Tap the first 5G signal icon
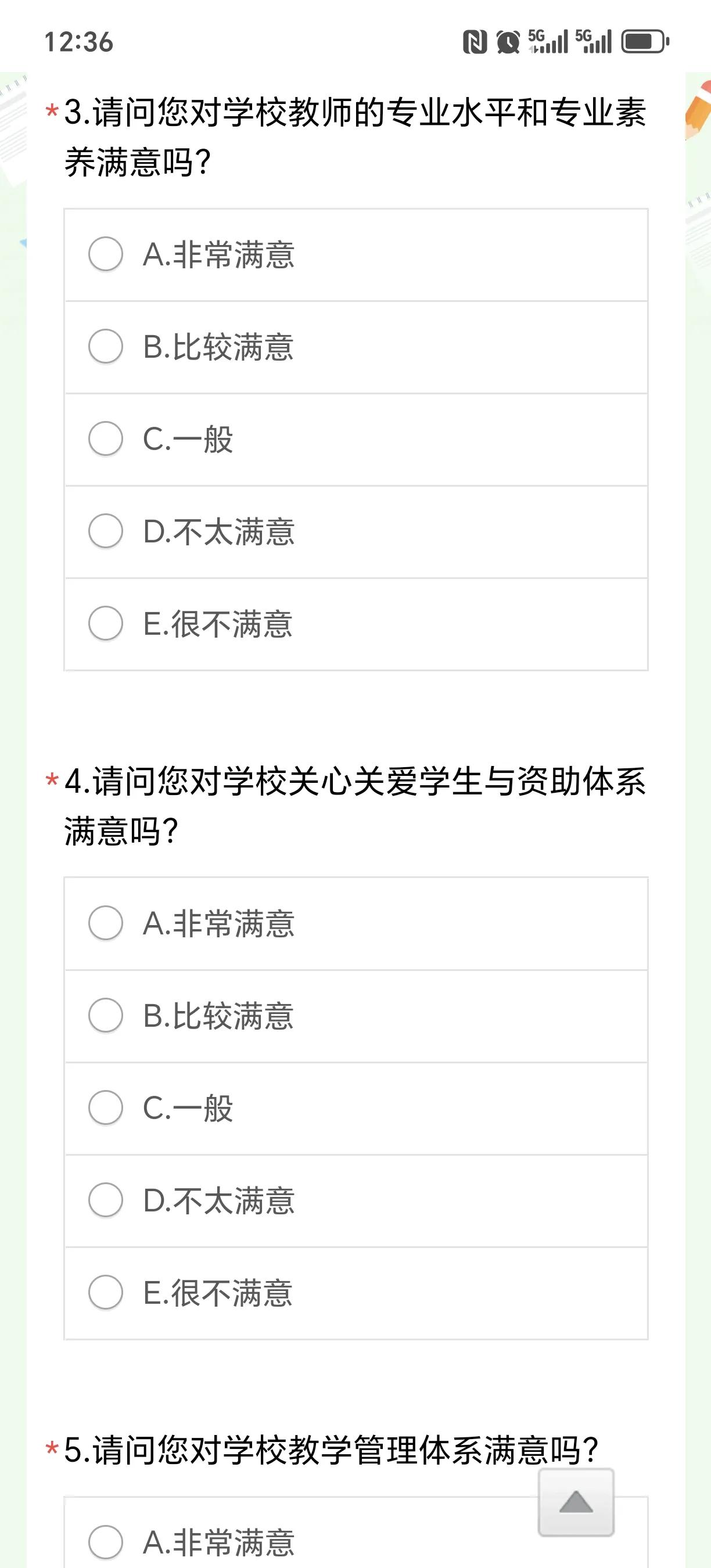 pos(548,41)
